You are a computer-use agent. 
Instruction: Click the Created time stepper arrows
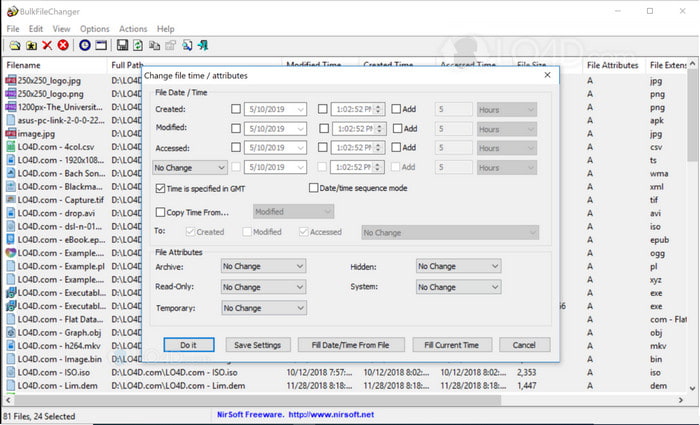[379, 109]
